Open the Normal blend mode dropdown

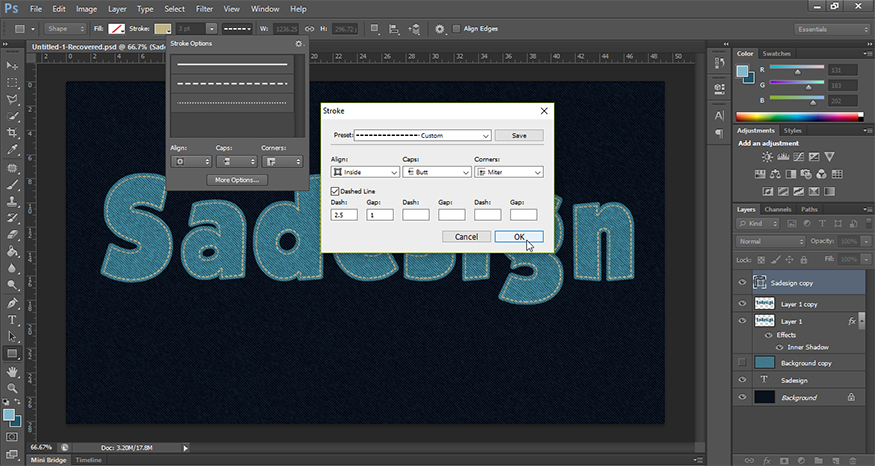coord(771,241)
